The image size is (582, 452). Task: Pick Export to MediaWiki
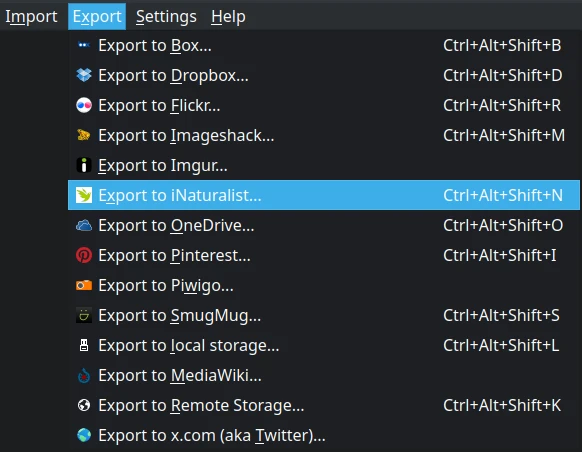(324, 375)
